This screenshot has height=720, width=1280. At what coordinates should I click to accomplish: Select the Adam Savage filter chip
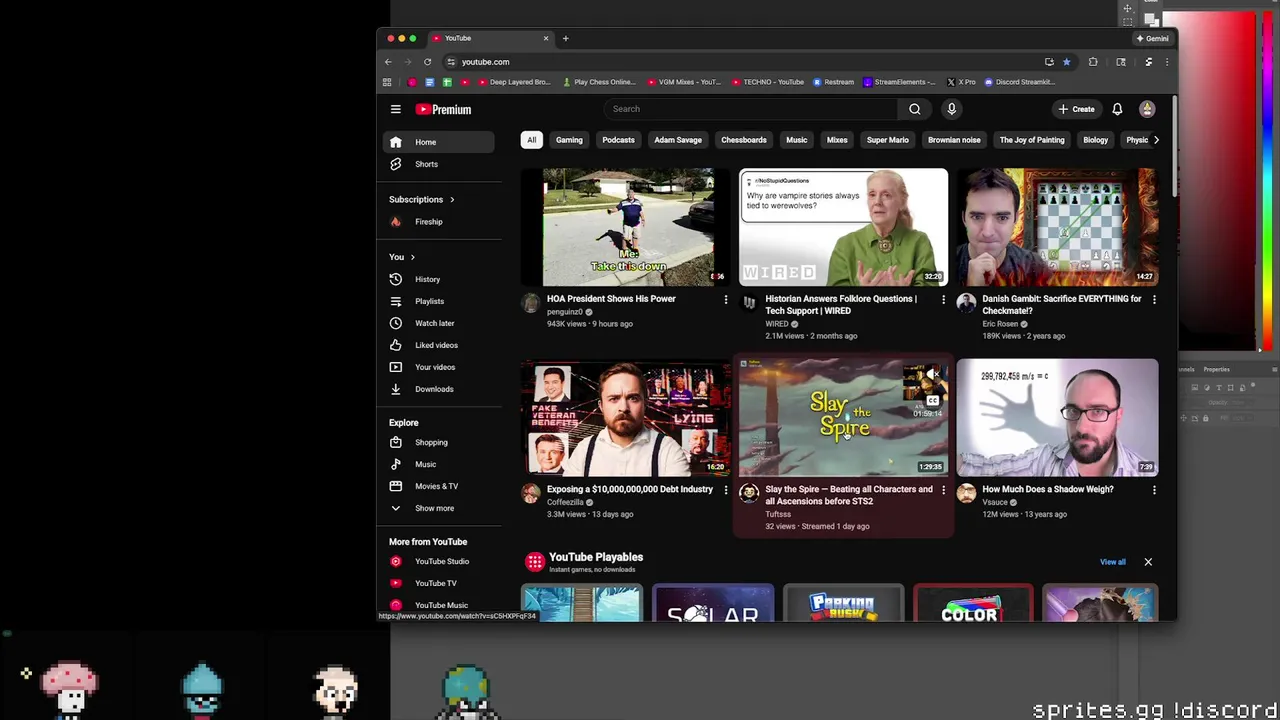coord(678,140)
